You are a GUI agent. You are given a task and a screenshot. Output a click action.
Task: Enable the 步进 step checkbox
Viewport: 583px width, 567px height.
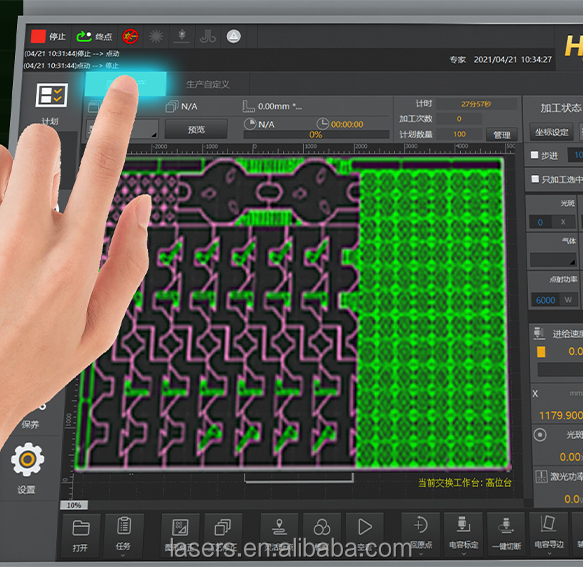tap(535, 155)
